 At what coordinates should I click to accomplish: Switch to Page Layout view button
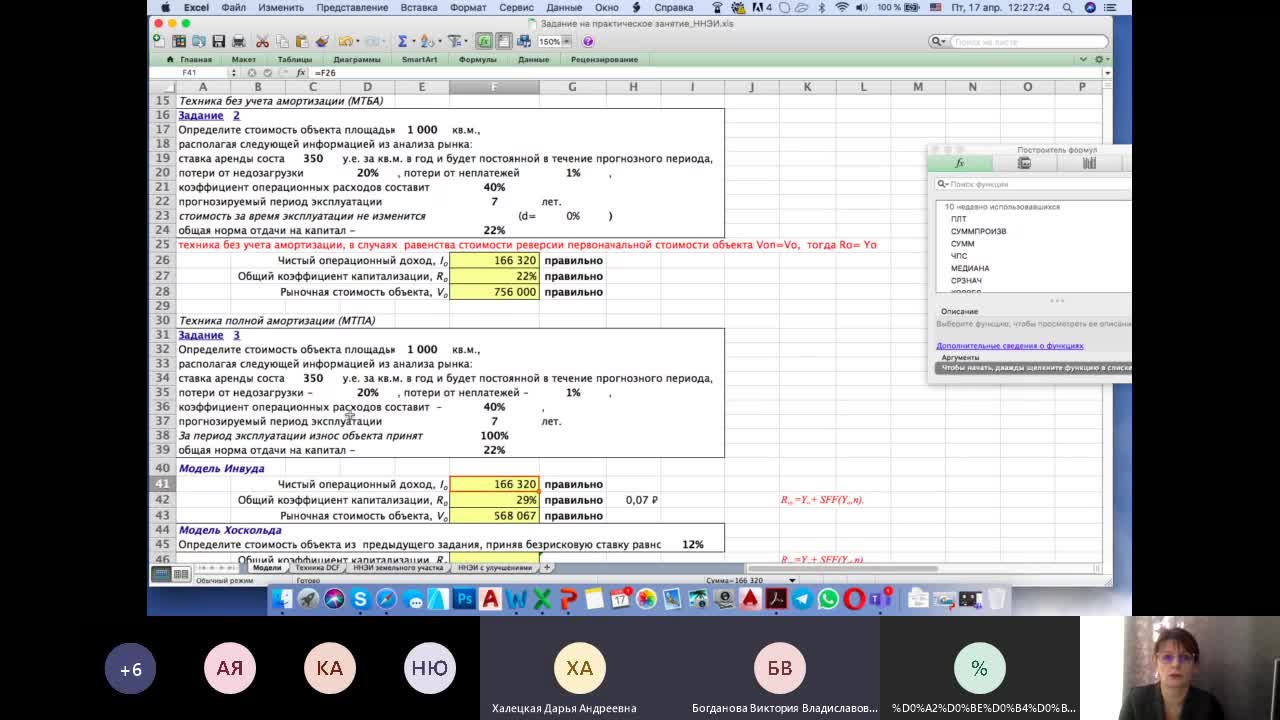click(x=181, y=573)
